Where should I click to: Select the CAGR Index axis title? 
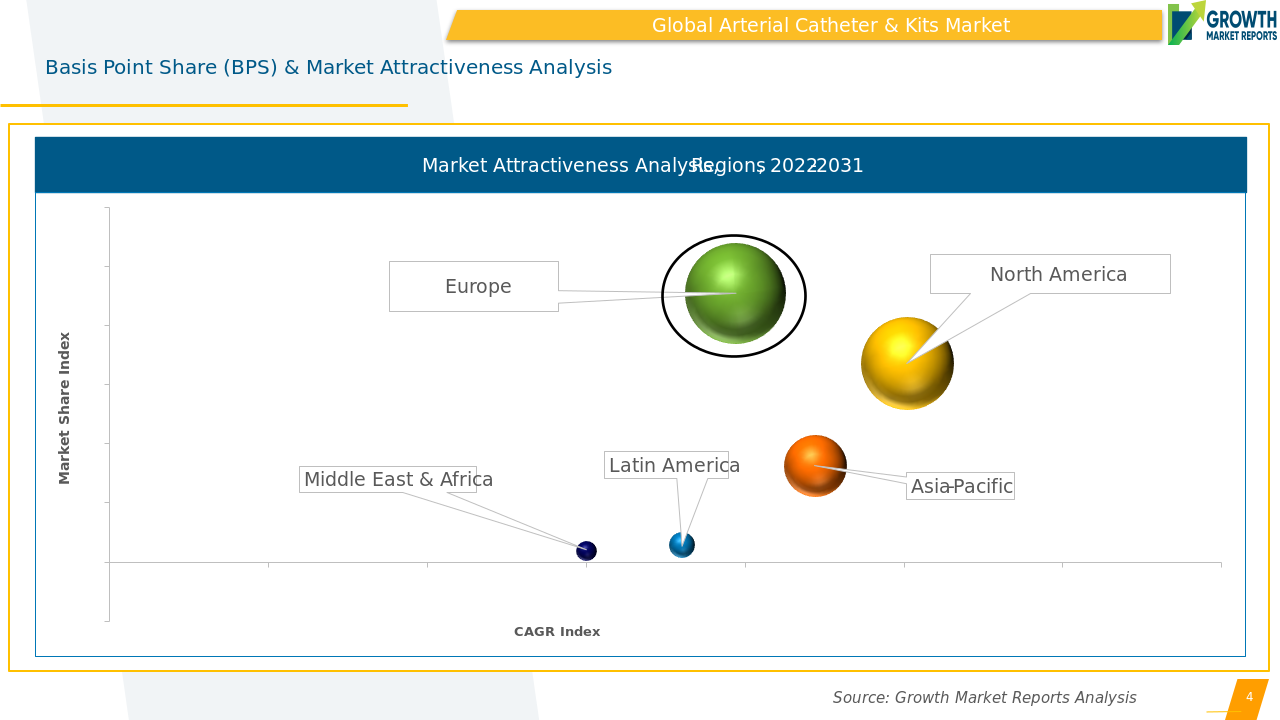pos(557,632)
